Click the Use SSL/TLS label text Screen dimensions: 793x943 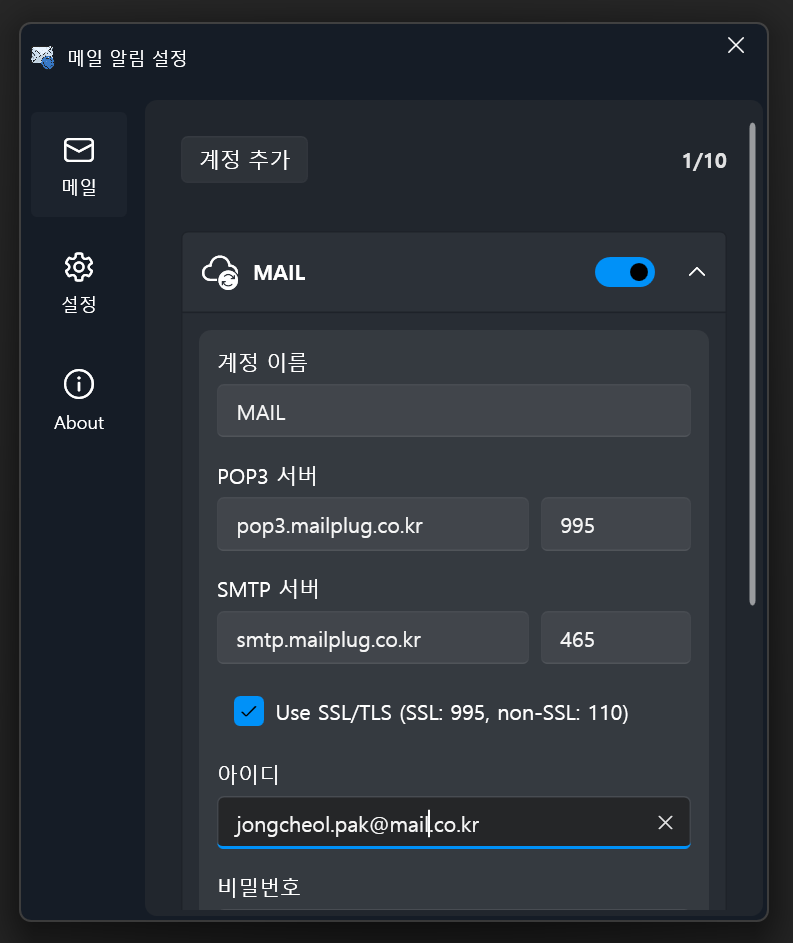pos(452,713)
